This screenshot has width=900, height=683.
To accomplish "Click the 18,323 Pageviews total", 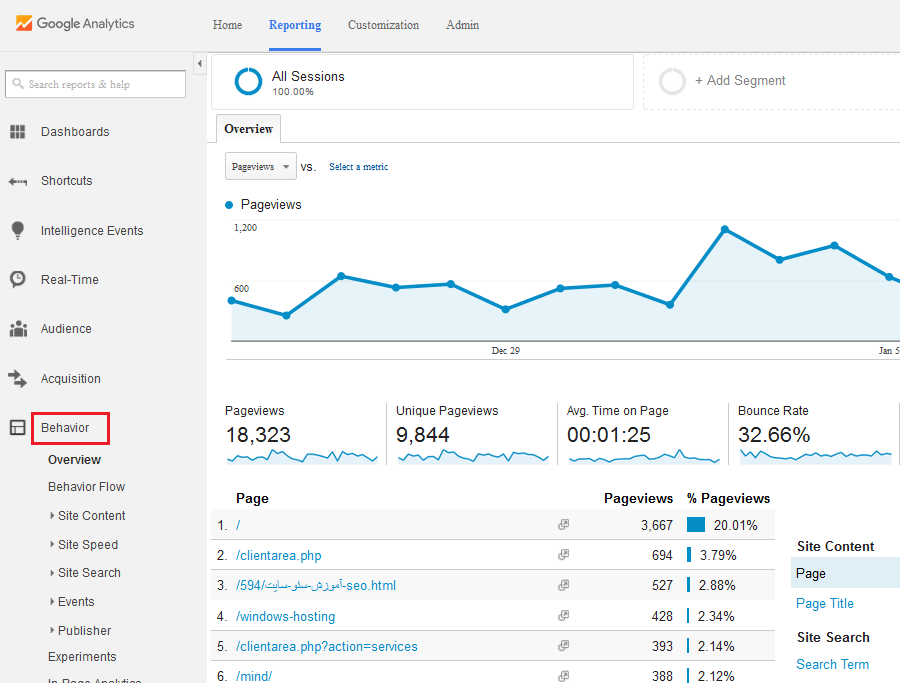I will pos(258,434).
